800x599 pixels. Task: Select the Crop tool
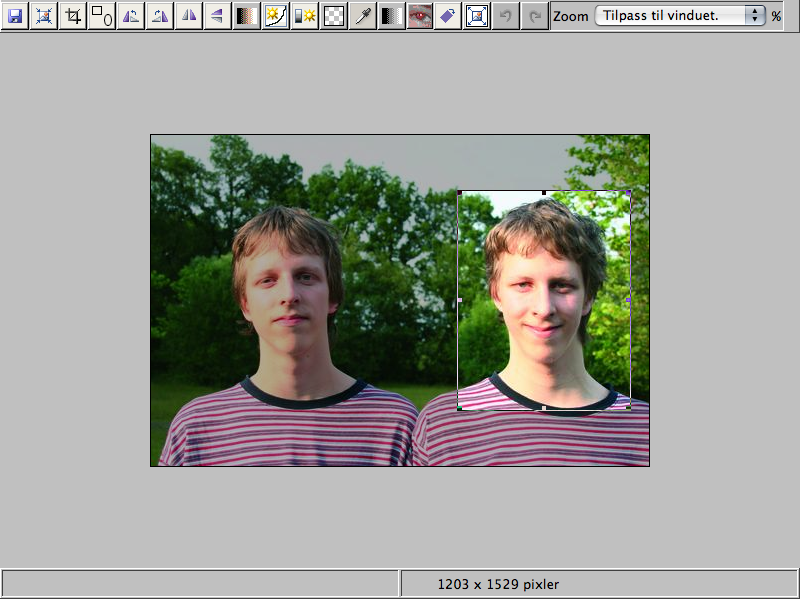[x=73, y=16]
